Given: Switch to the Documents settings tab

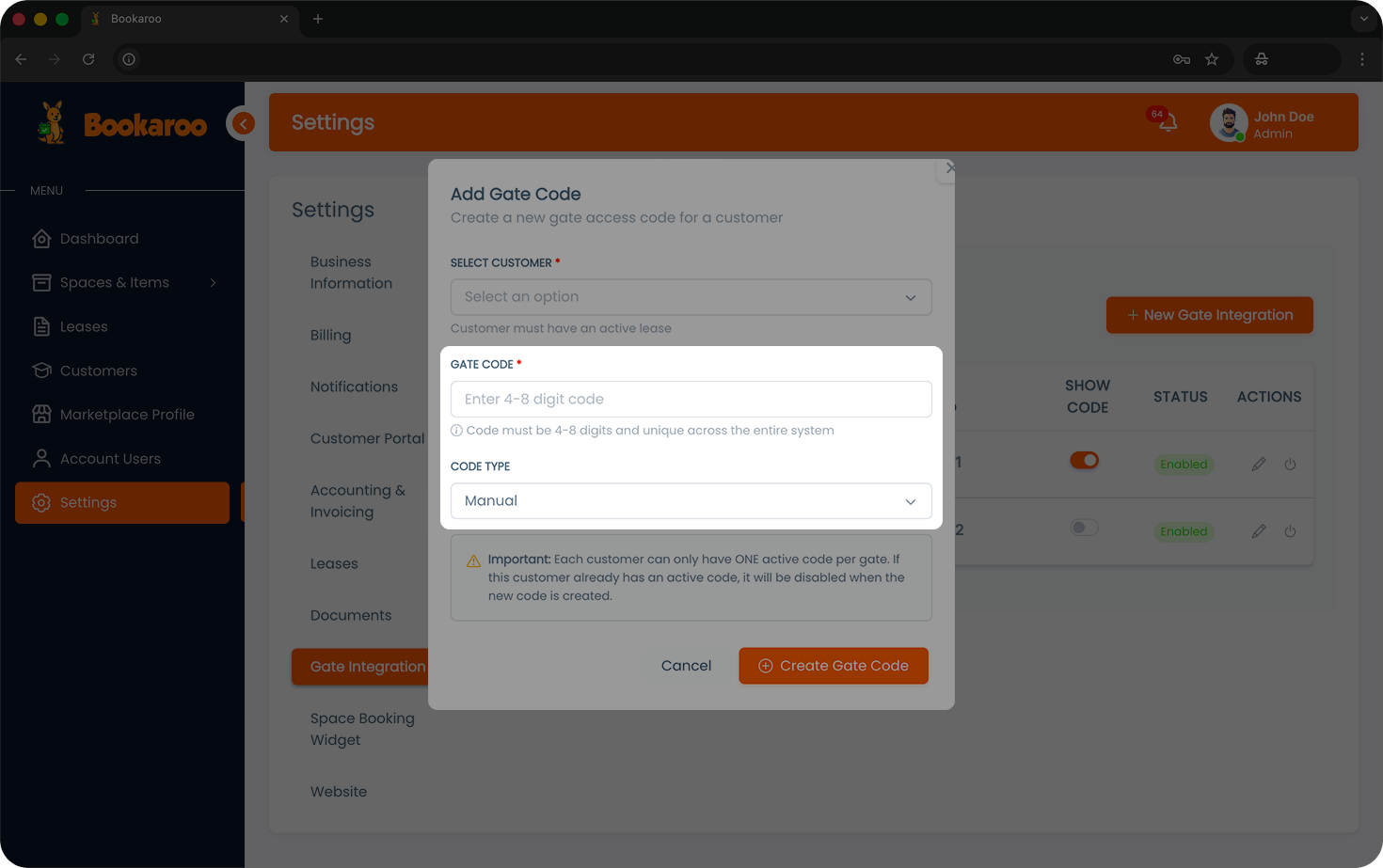Looking at the screenshot, I should (x=350, y=615).
